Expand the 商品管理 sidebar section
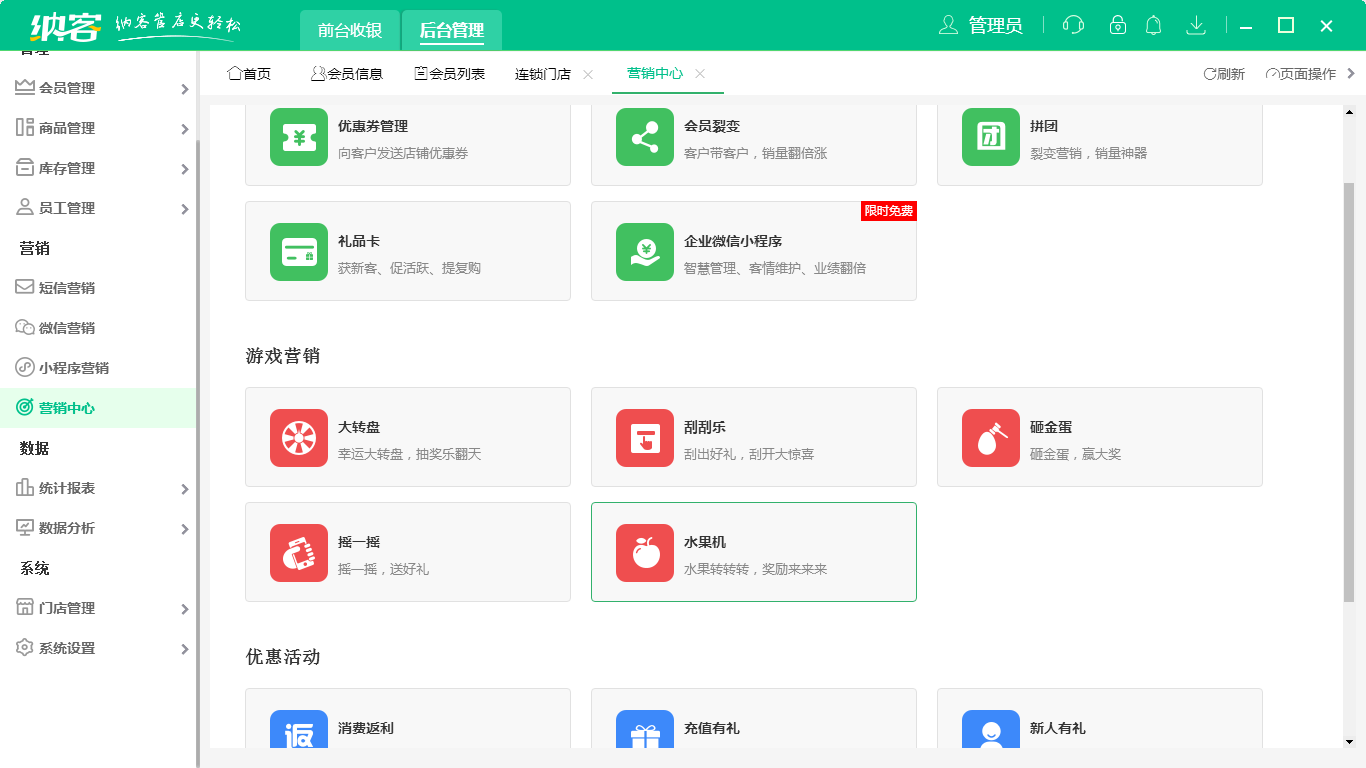Image resolution: width=1366 pixels, height=768 pixels. 100,128
